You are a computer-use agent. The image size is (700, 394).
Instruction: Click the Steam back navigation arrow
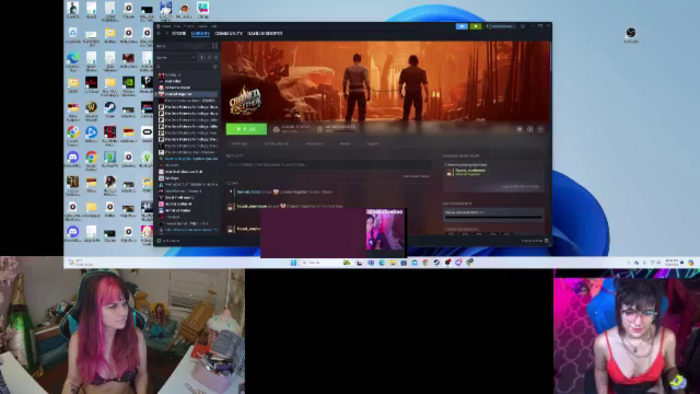coord(159,33)
